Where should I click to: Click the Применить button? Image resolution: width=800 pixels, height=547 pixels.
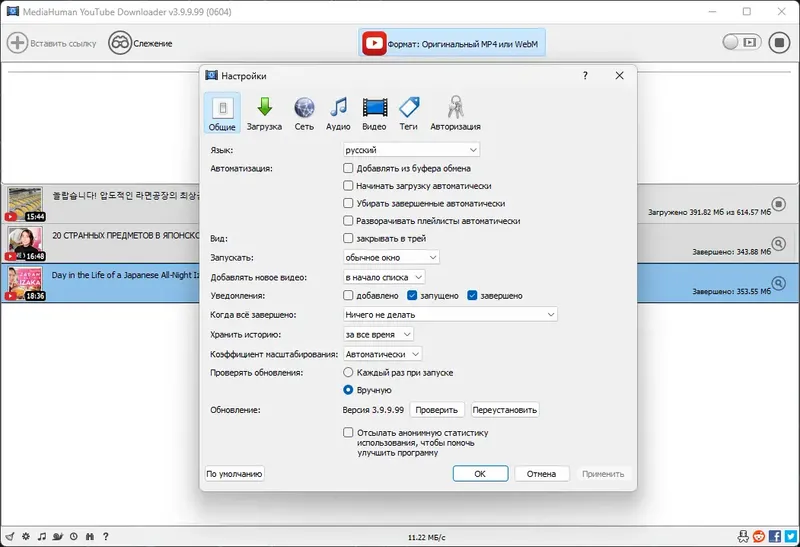603,474
